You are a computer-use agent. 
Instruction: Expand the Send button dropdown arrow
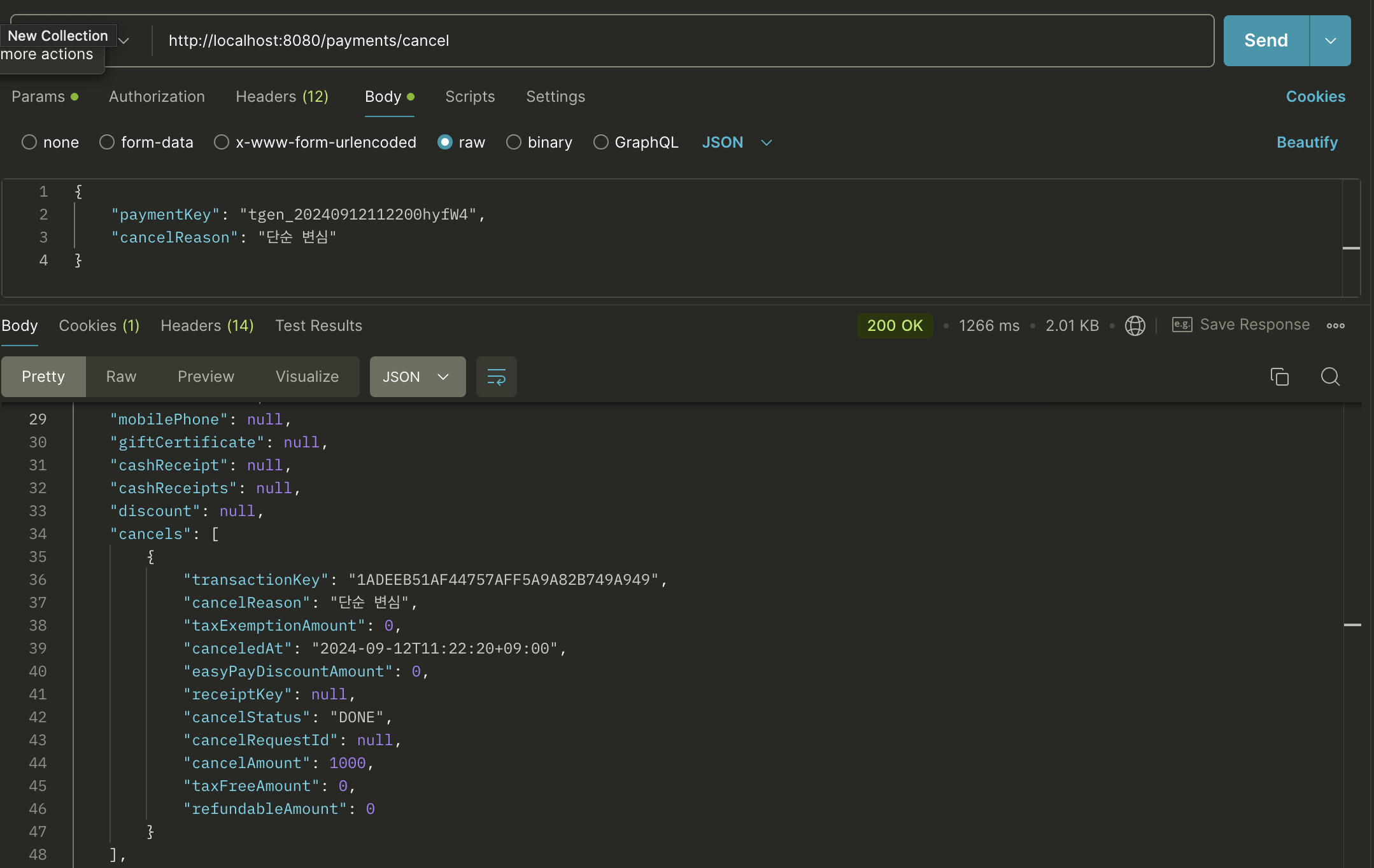[1330, 41]
